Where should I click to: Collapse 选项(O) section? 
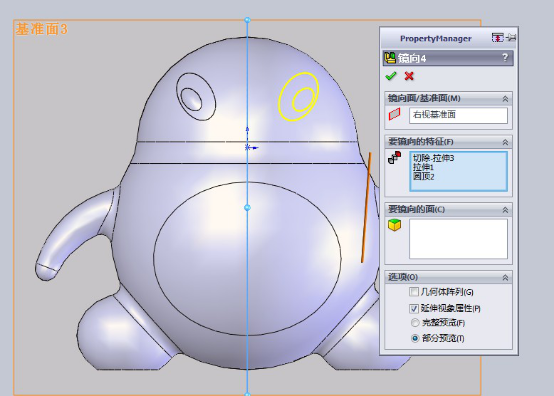click(x=505, y=278)
